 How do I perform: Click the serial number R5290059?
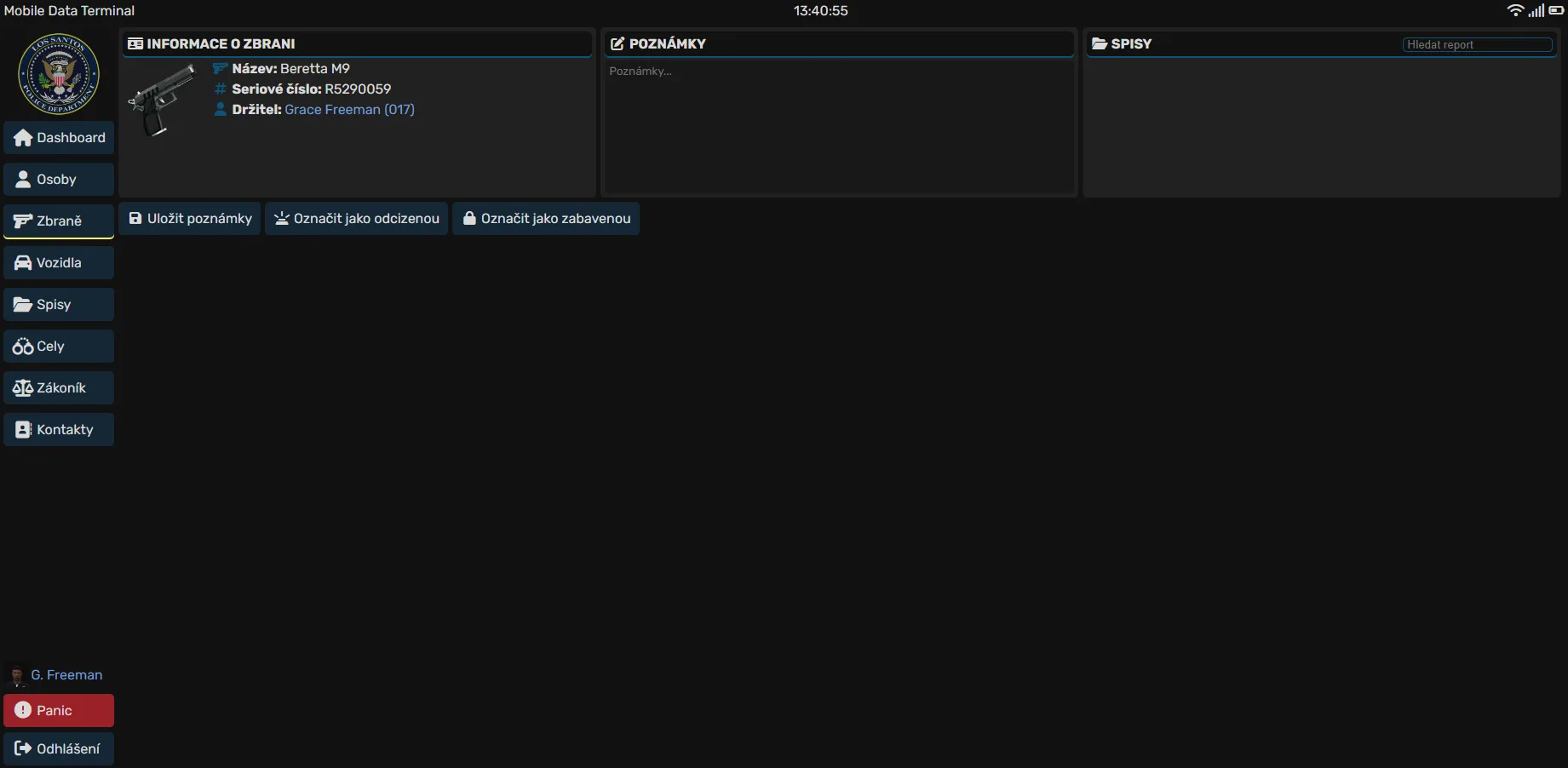coord(358,89)
